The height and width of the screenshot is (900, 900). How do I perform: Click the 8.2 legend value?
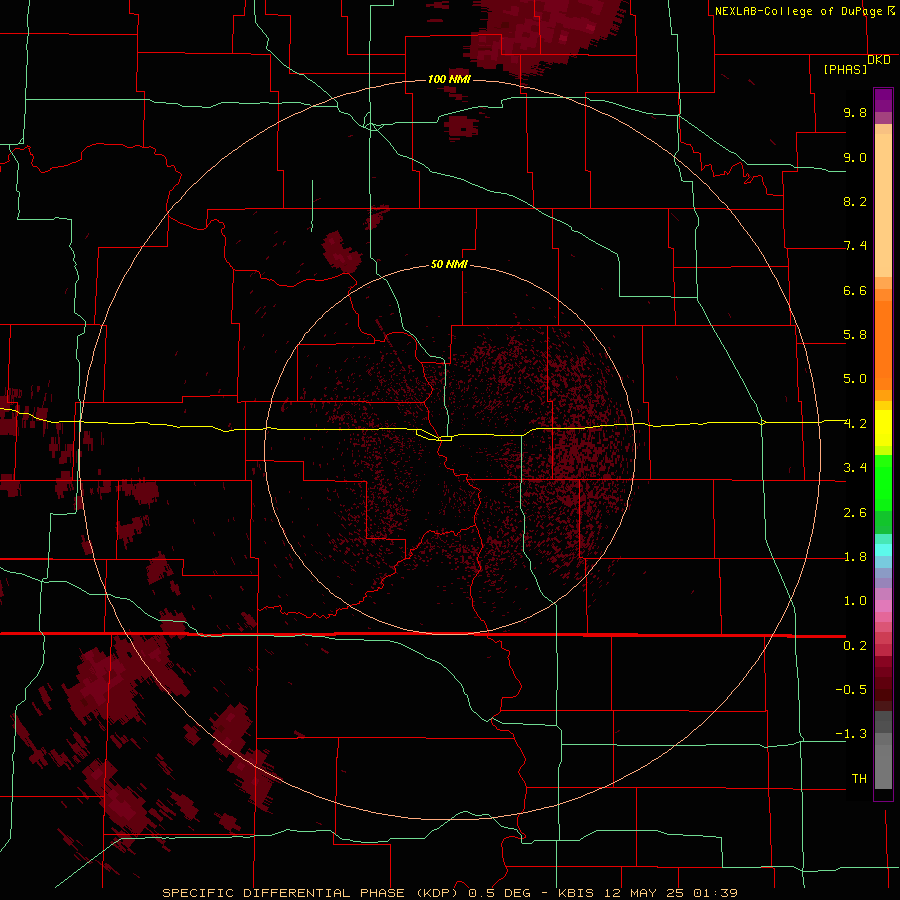pyautogui.click(x=855, y=201)
